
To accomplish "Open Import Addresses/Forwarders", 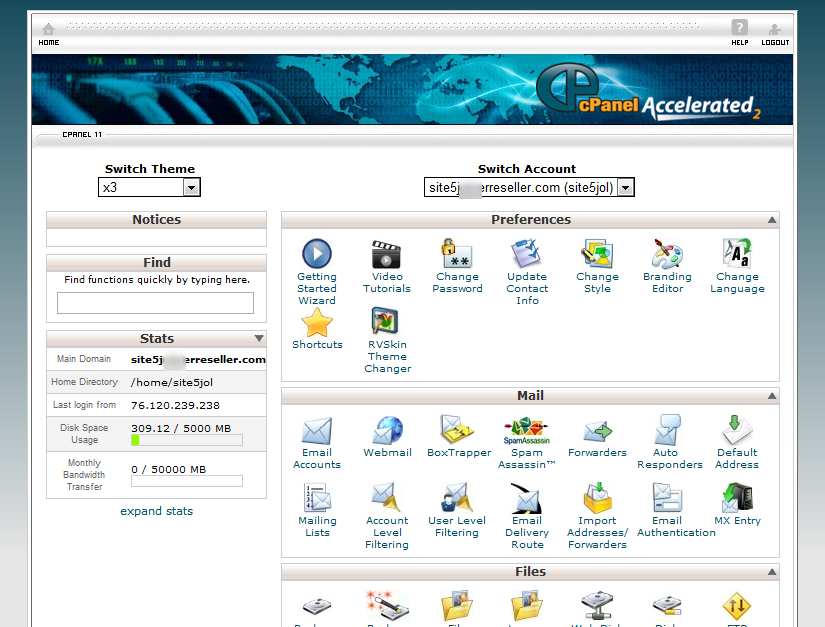I will pyautogui.click(x=597, y=515).
